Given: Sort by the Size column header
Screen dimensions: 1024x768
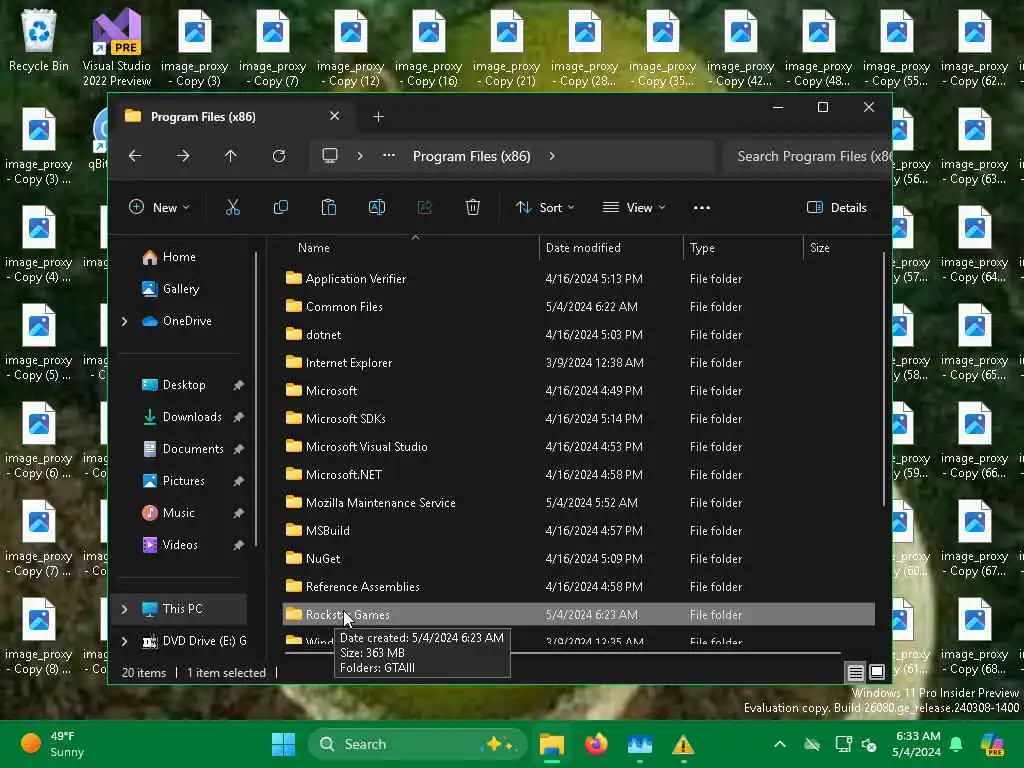Looking at the screenshot, I should [820, 248].
